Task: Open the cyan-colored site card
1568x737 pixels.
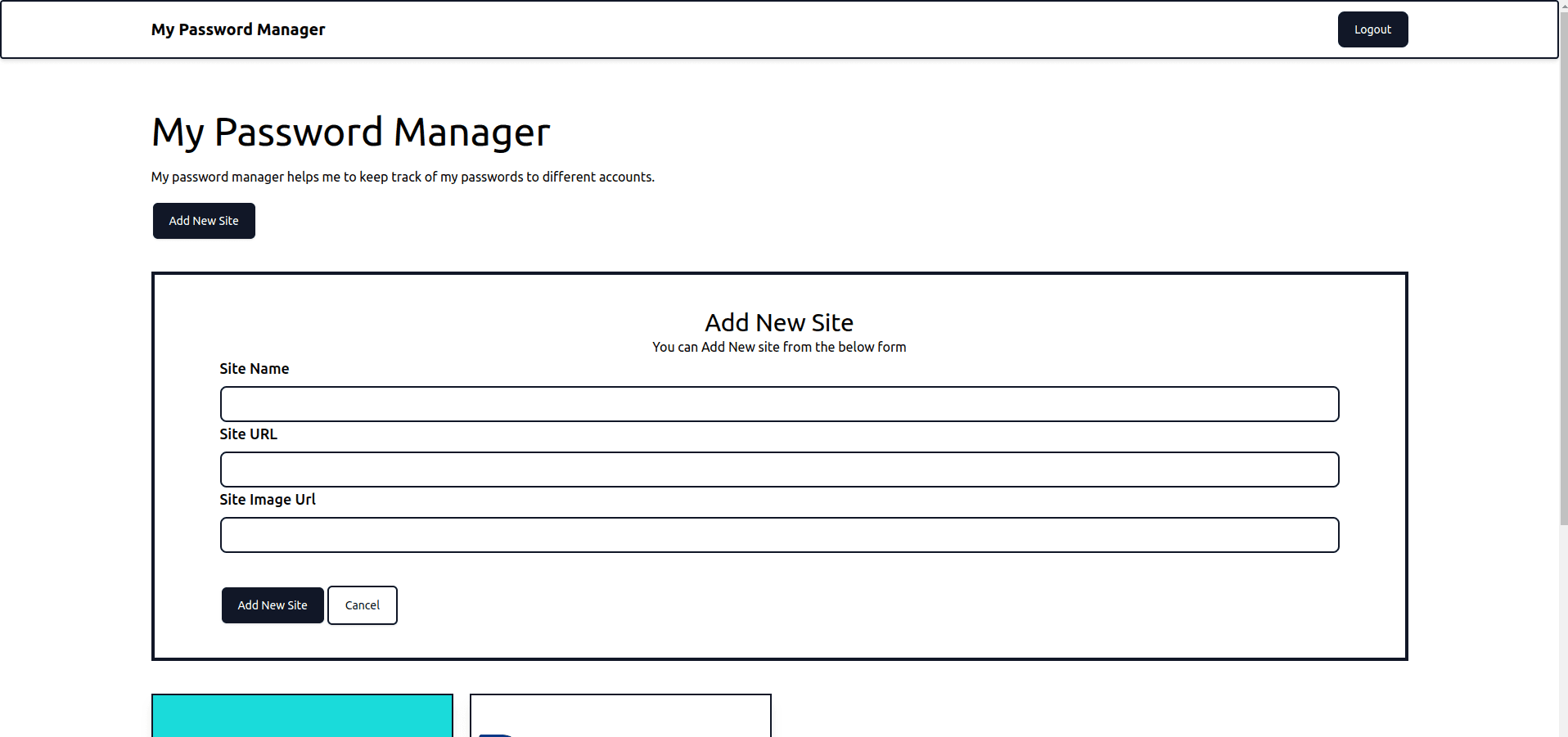Action: coord(302,716)
